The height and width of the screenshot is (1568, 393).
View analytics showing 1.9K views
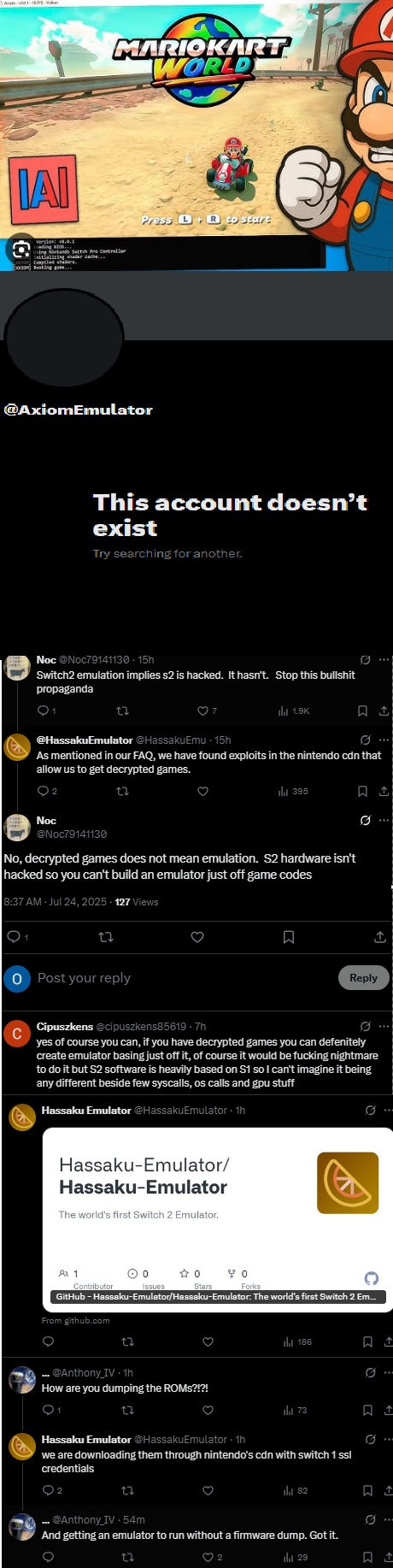click(294, 710)
